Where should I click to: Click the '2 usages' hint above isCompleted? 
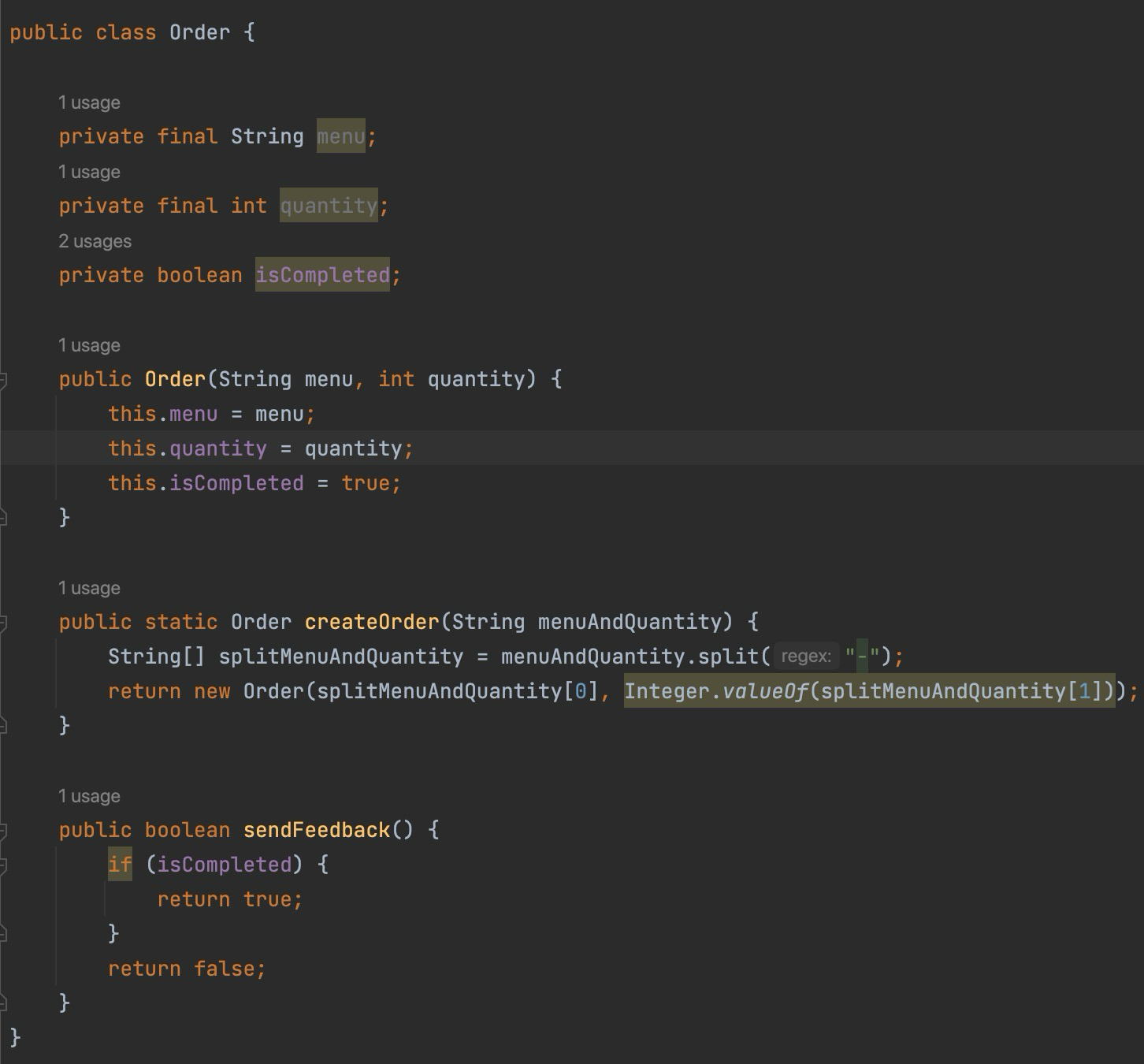pyautogui.click(x=95, y=241)
